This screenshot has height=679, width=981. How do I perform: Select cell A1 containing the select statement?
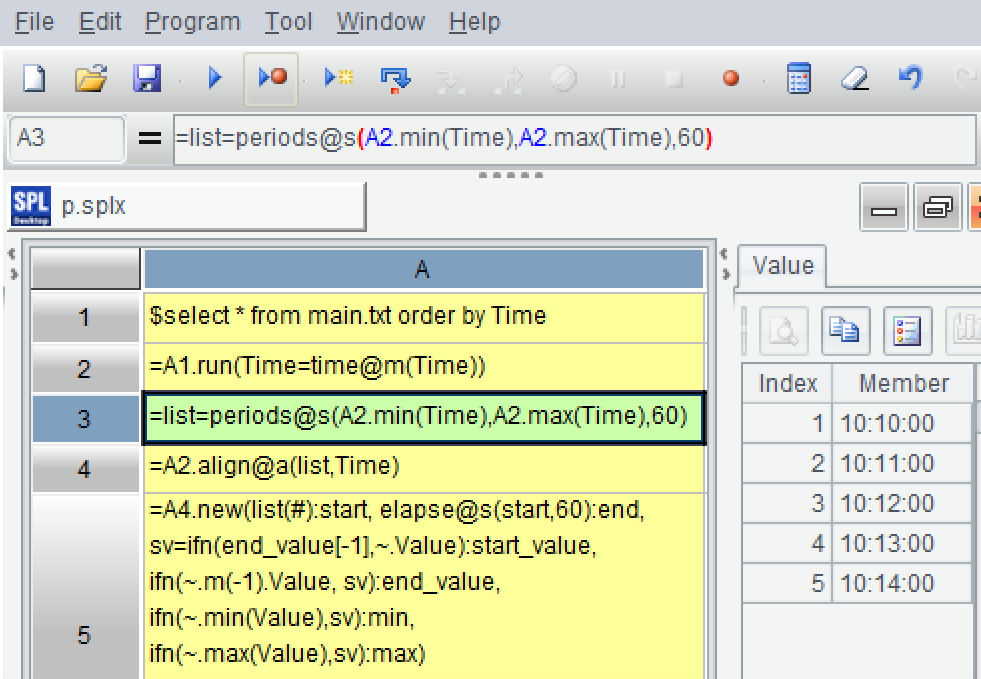pos(424,316)
